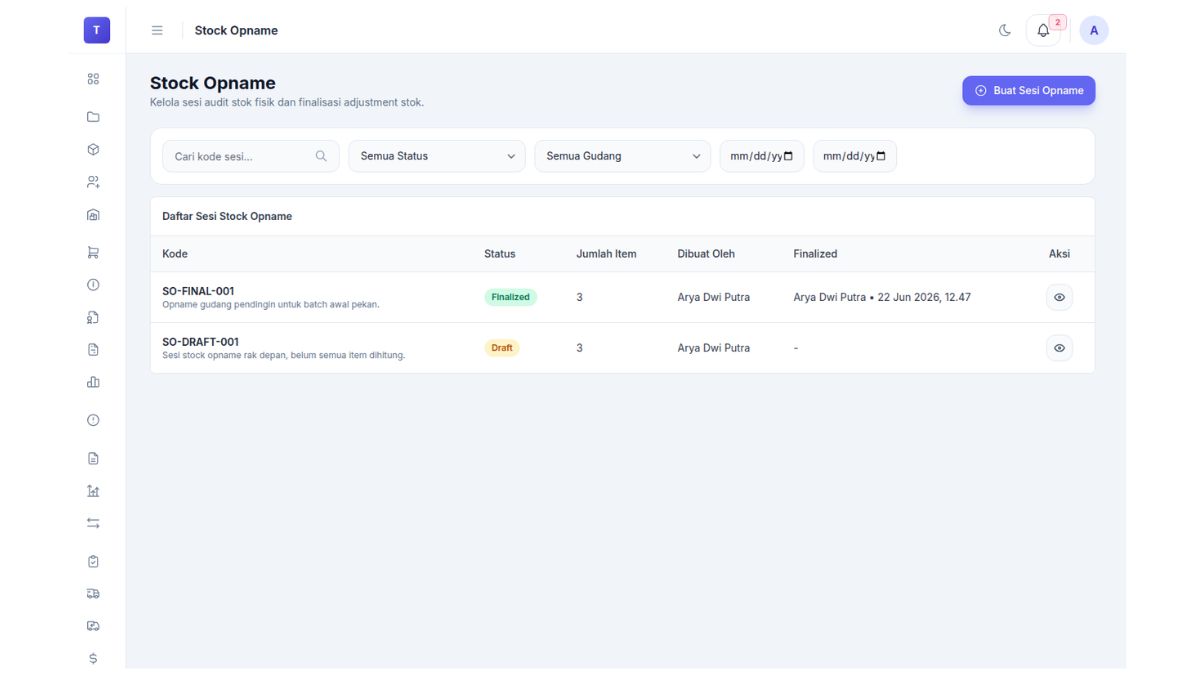Click the search magnifier icon in code field
The image size is (1200, 675).
tap(321, 156)
